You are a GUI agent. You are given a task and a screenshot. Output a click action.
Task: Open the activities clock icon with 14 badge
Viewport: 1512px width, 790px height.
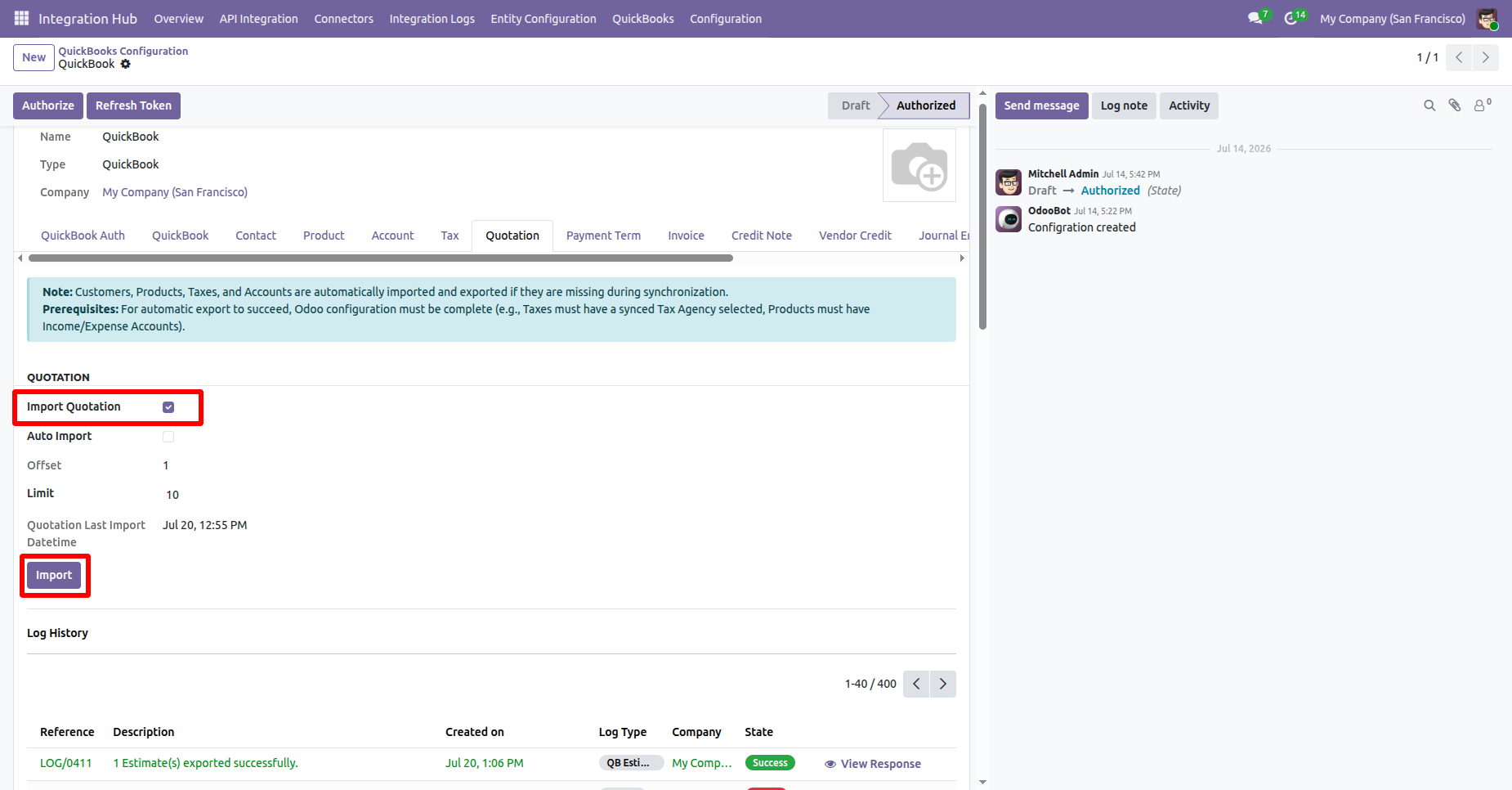click(x=1293, y=18)
